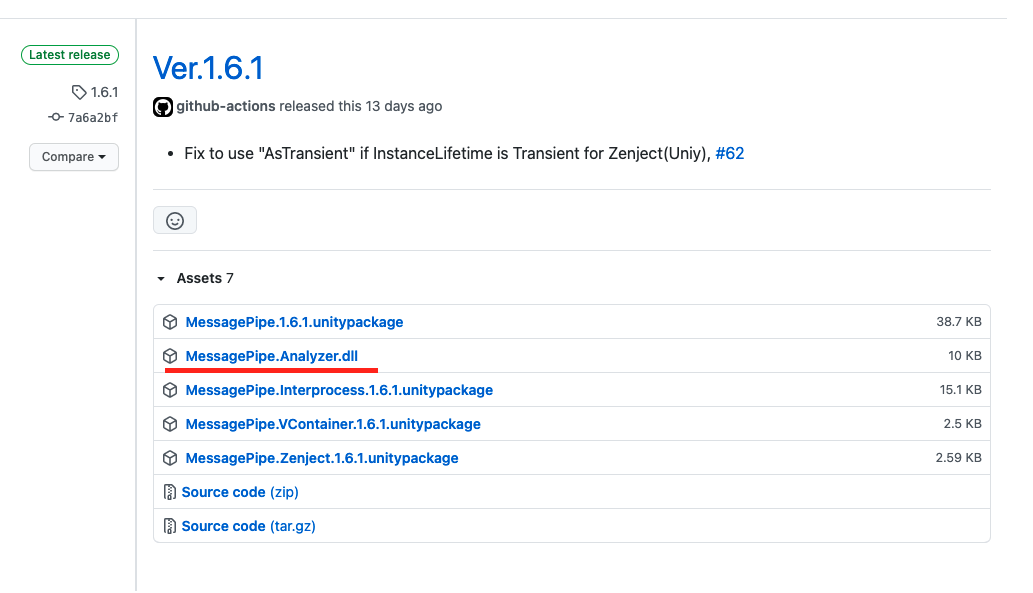Click the AsTransient fix note text
This screenshot has height=593, width=1033.
click(x=448, y=154)
